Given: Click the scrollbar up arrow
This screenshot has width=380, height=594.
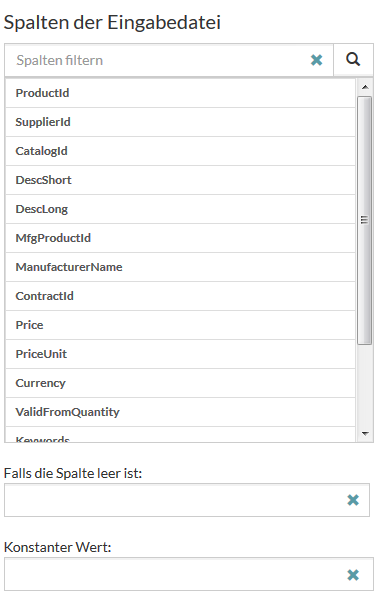Looking at the screenshot, I should click(x=365, y=87).
